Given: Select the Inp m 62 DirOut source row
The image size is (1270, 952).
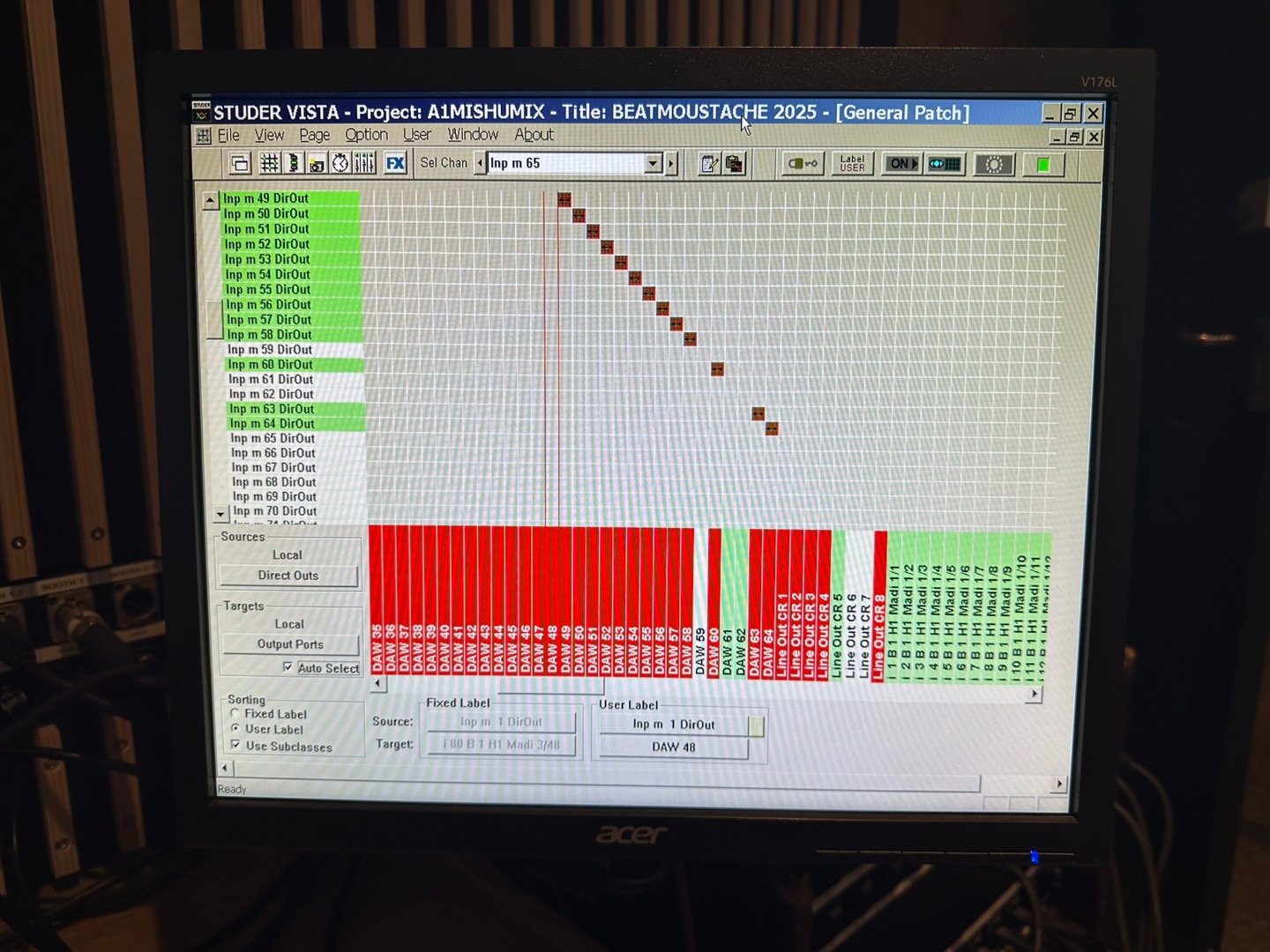Looking at the screenshot, I should pyautogui.click(x=297, y=394).
